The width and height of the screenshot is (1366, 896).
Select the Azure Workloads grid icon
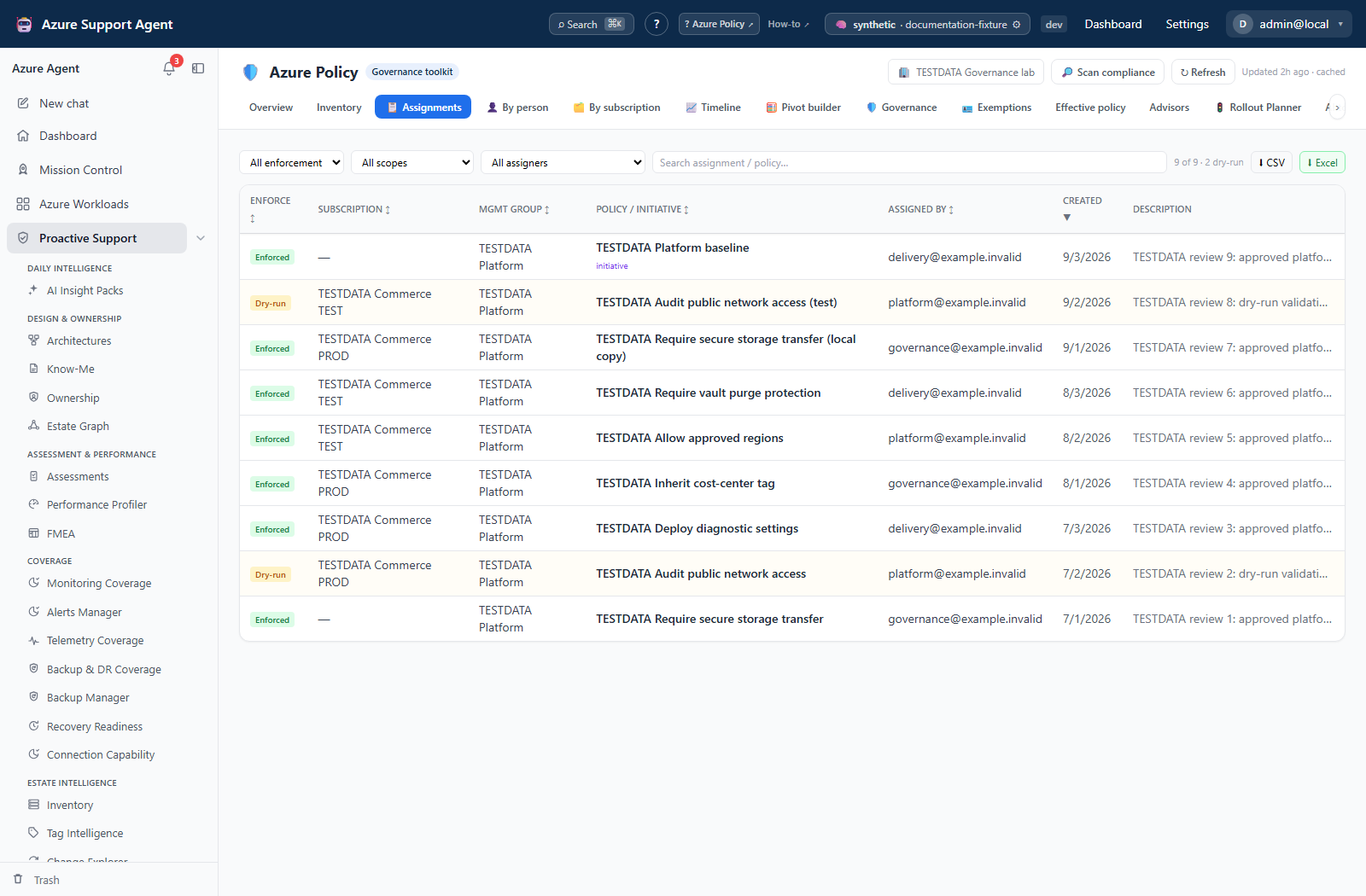tap(23, 204)
